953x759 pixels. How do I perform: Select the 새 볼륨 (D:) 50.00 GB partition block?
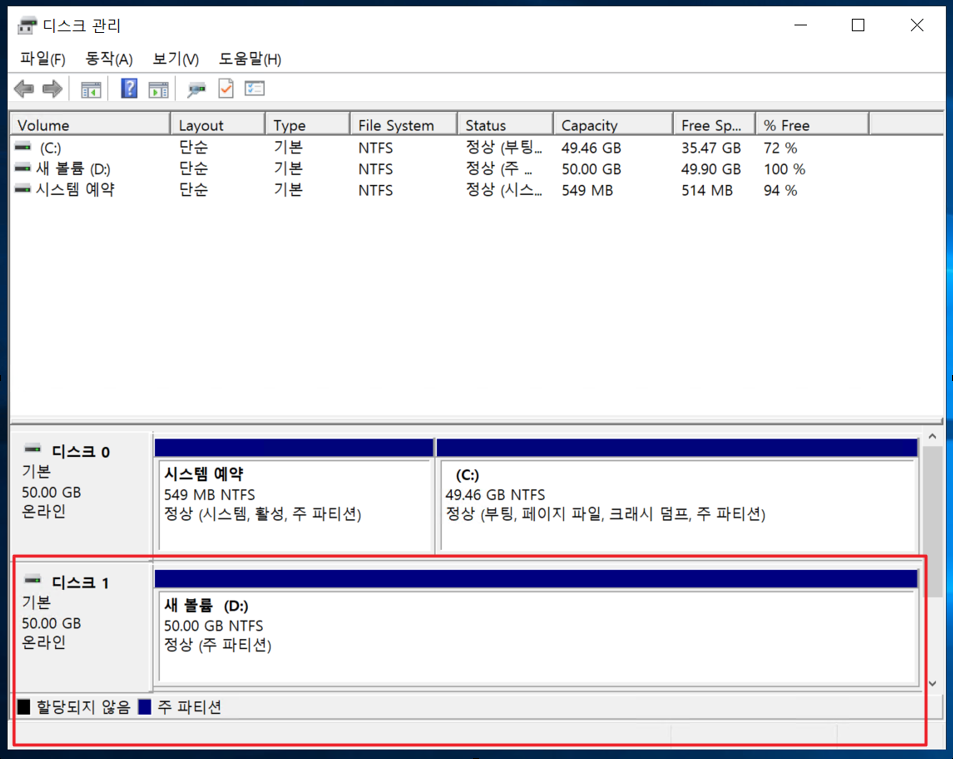[536, 627]
